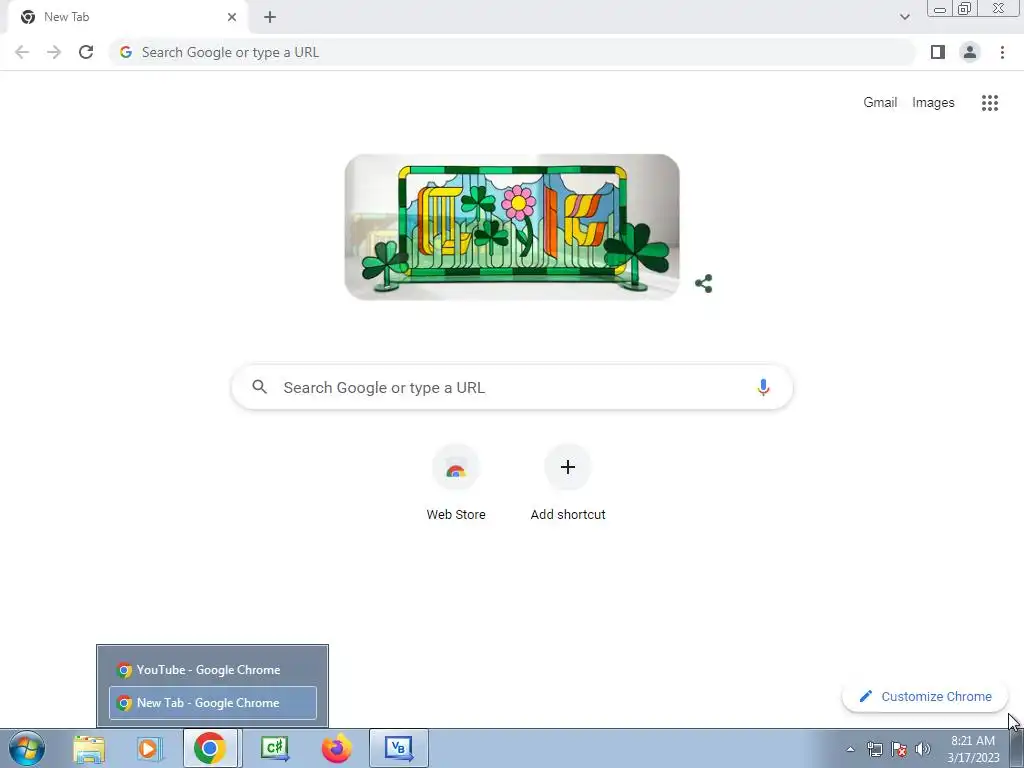
Task: Start voice search with the microphone
Action: click(x=763, y=387)
